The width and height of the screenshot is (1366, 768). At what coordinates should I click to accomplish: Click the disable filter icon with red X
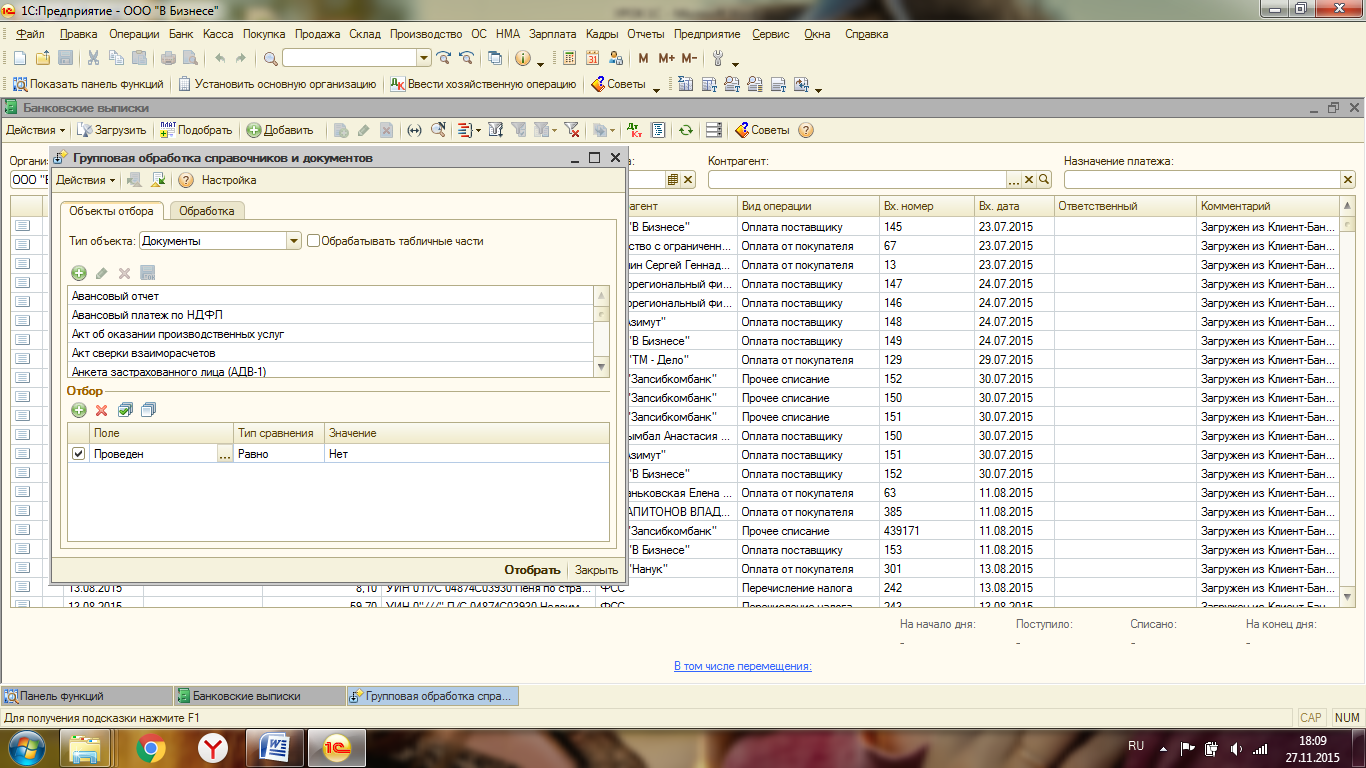click(571, 130)
